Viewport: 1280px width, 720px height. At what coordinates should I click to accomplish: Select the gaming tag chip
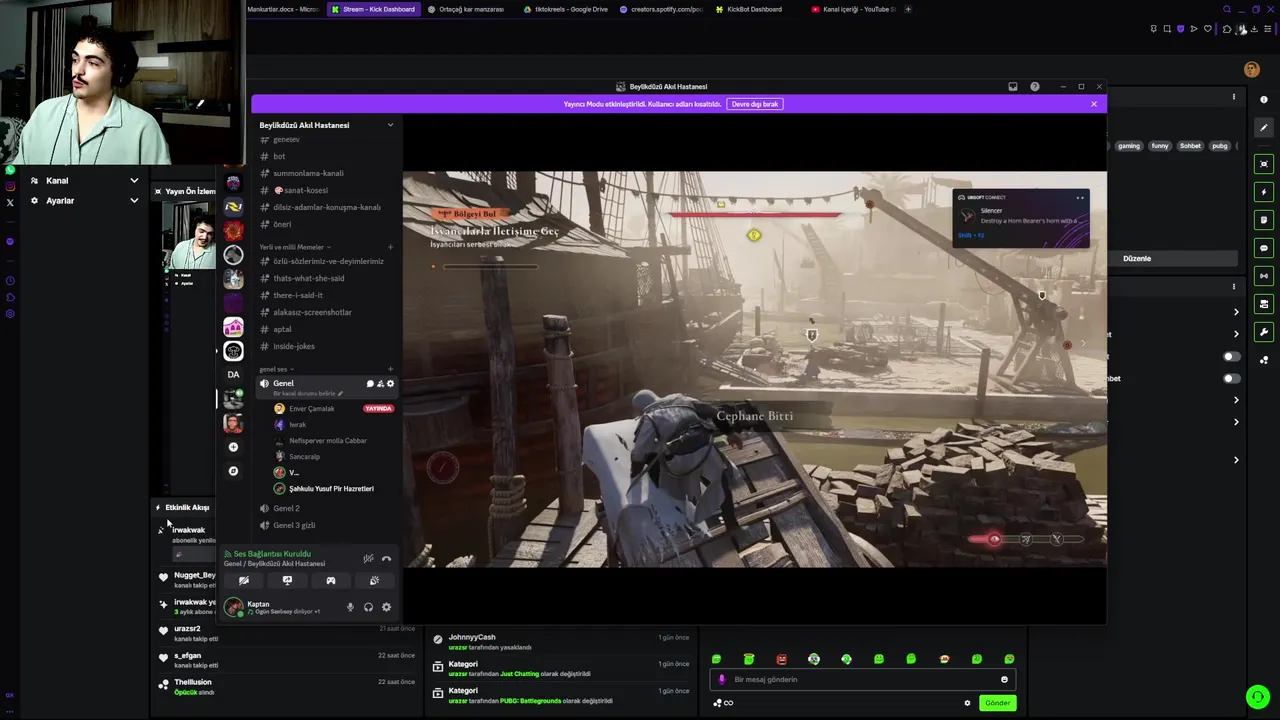(1128, 146)
